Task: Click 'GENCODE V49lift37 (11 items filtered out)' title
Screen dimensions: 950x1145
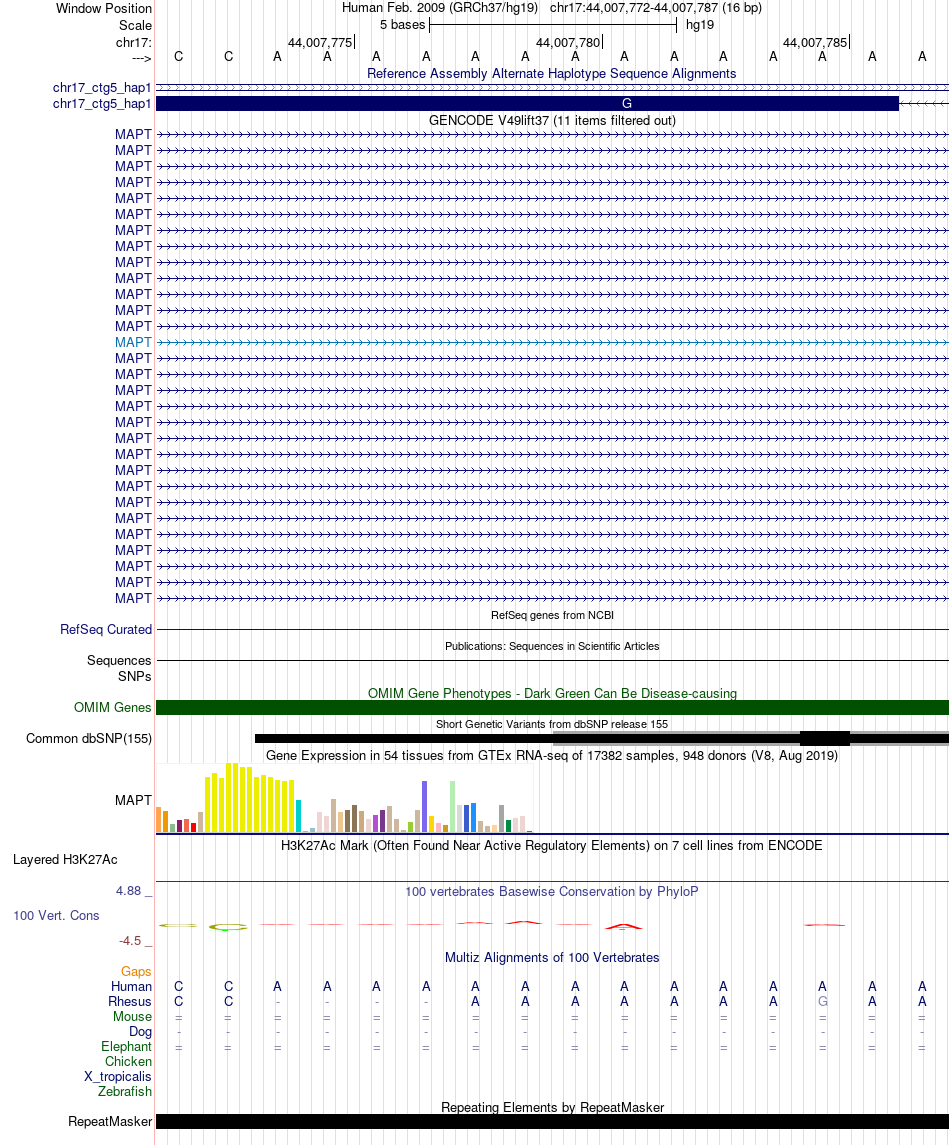Action: click(552, 120)
